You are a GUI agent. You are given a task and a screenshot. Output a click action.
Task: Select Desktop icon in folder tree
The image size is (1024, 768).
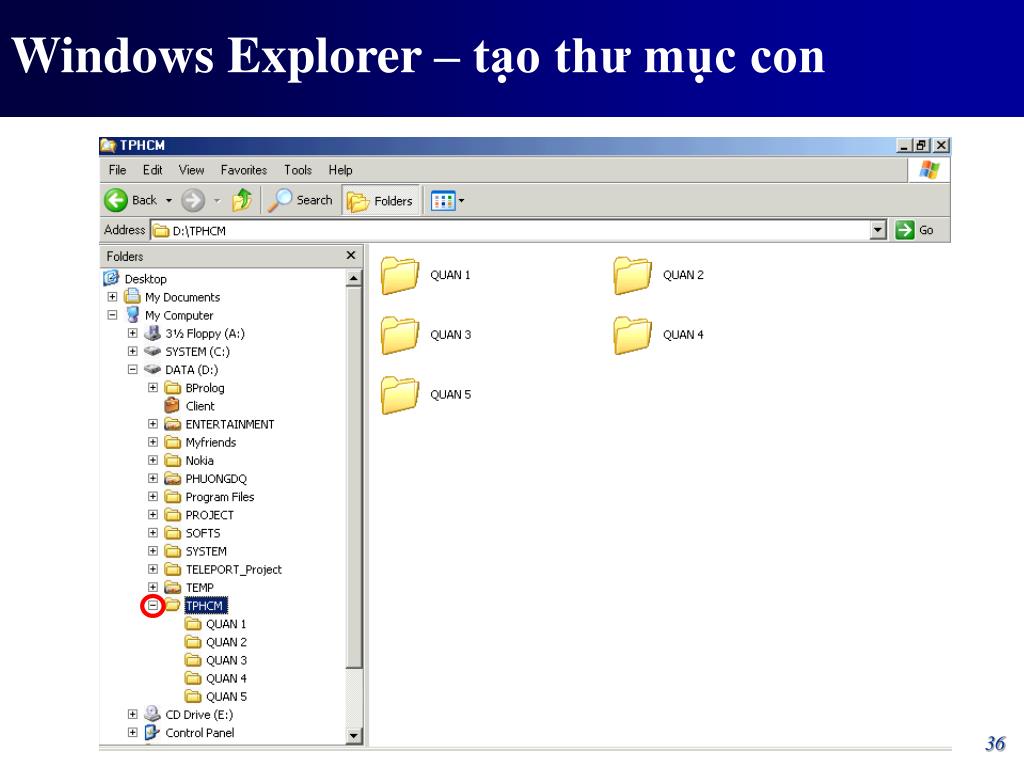click(x=111, y=278)
